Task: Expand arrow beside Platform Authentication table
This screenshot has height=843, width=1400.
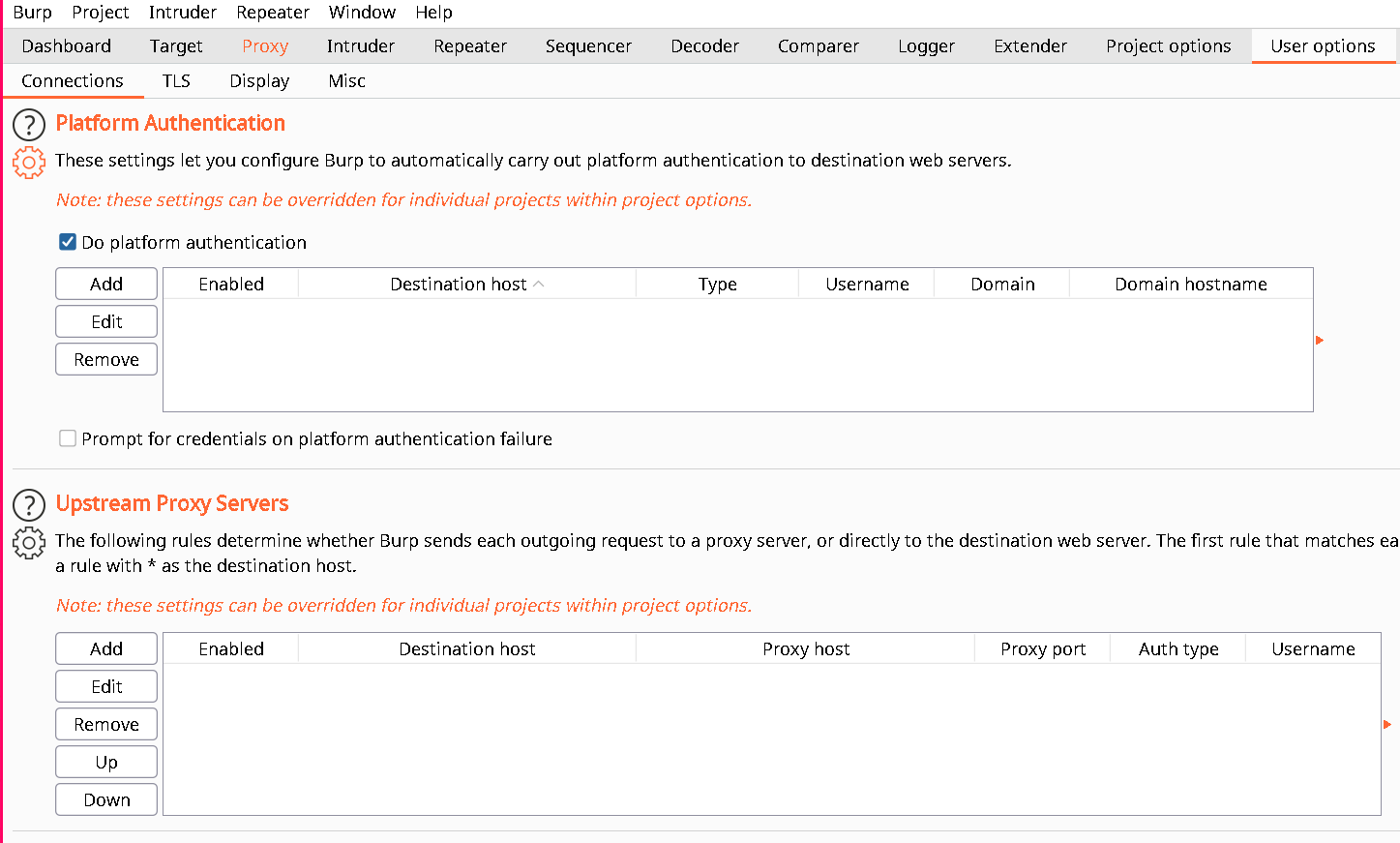Action: 1320,340
